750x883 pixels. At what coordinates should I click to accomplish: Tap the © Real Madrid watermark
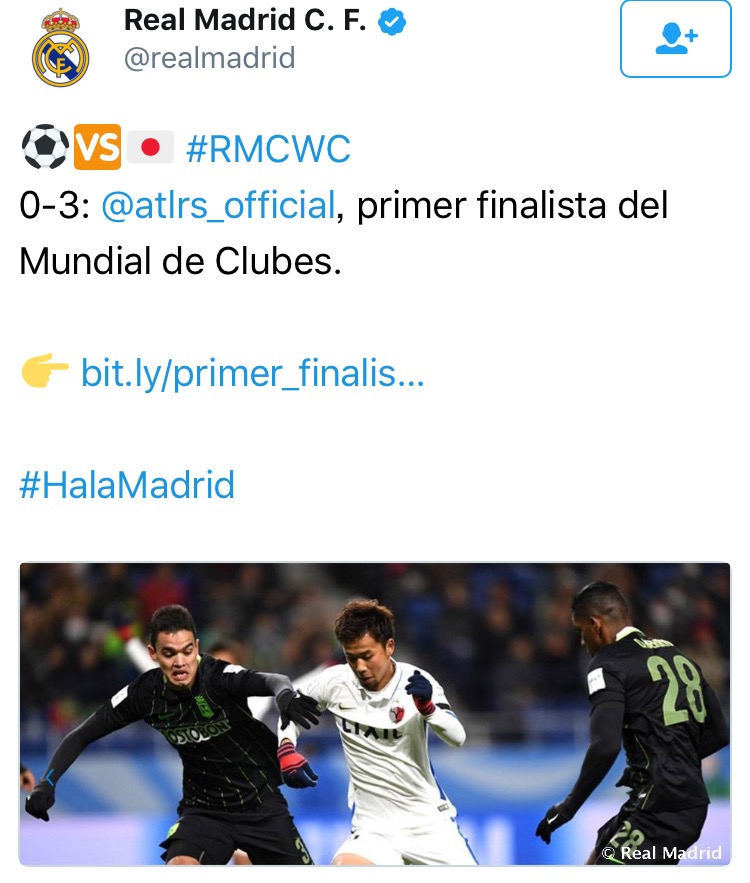click(662, 853)
